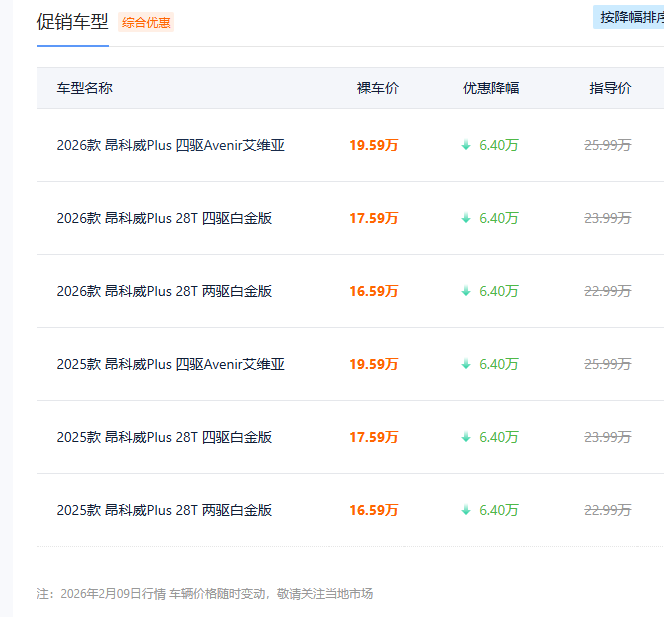Open 2026款 昂科威Plus 28T 四驱白金版 model

coord(164,218)
